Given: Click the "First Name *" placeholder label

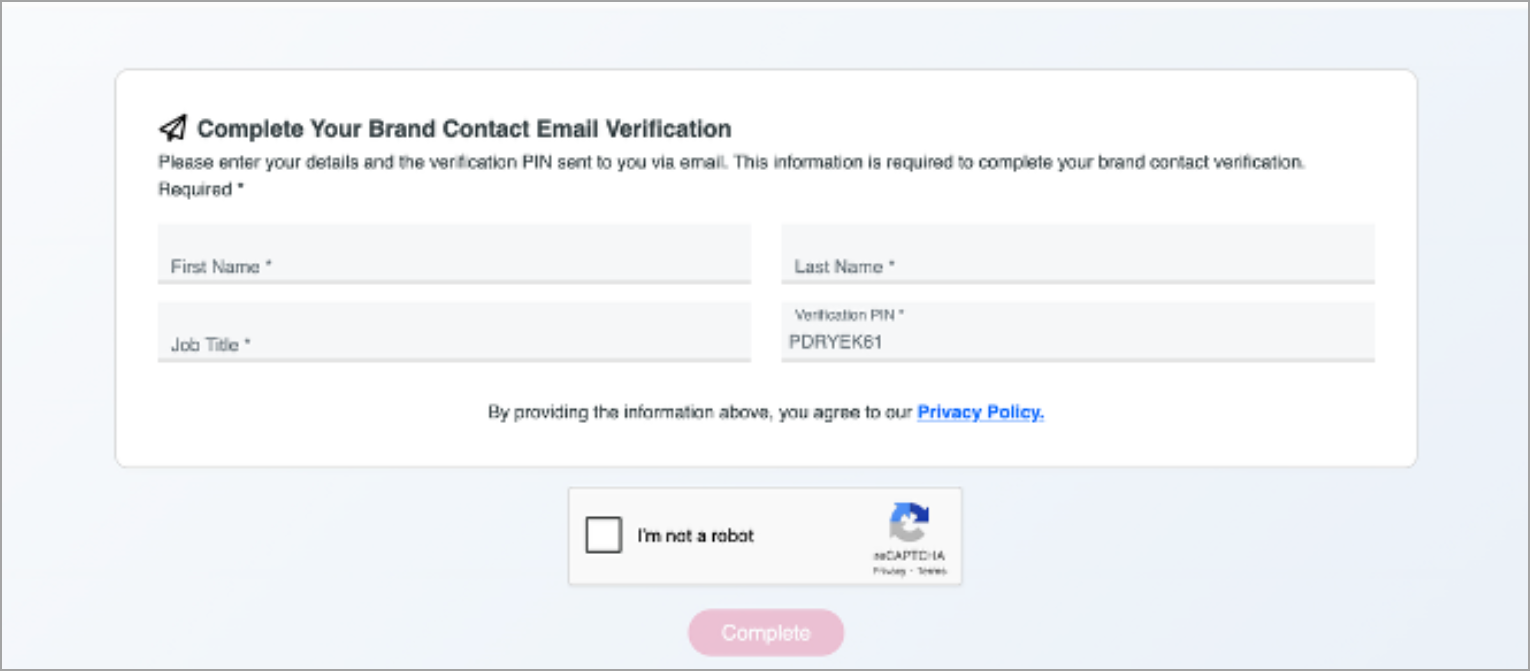Looking at the screenshot, I should click(221, 267).
